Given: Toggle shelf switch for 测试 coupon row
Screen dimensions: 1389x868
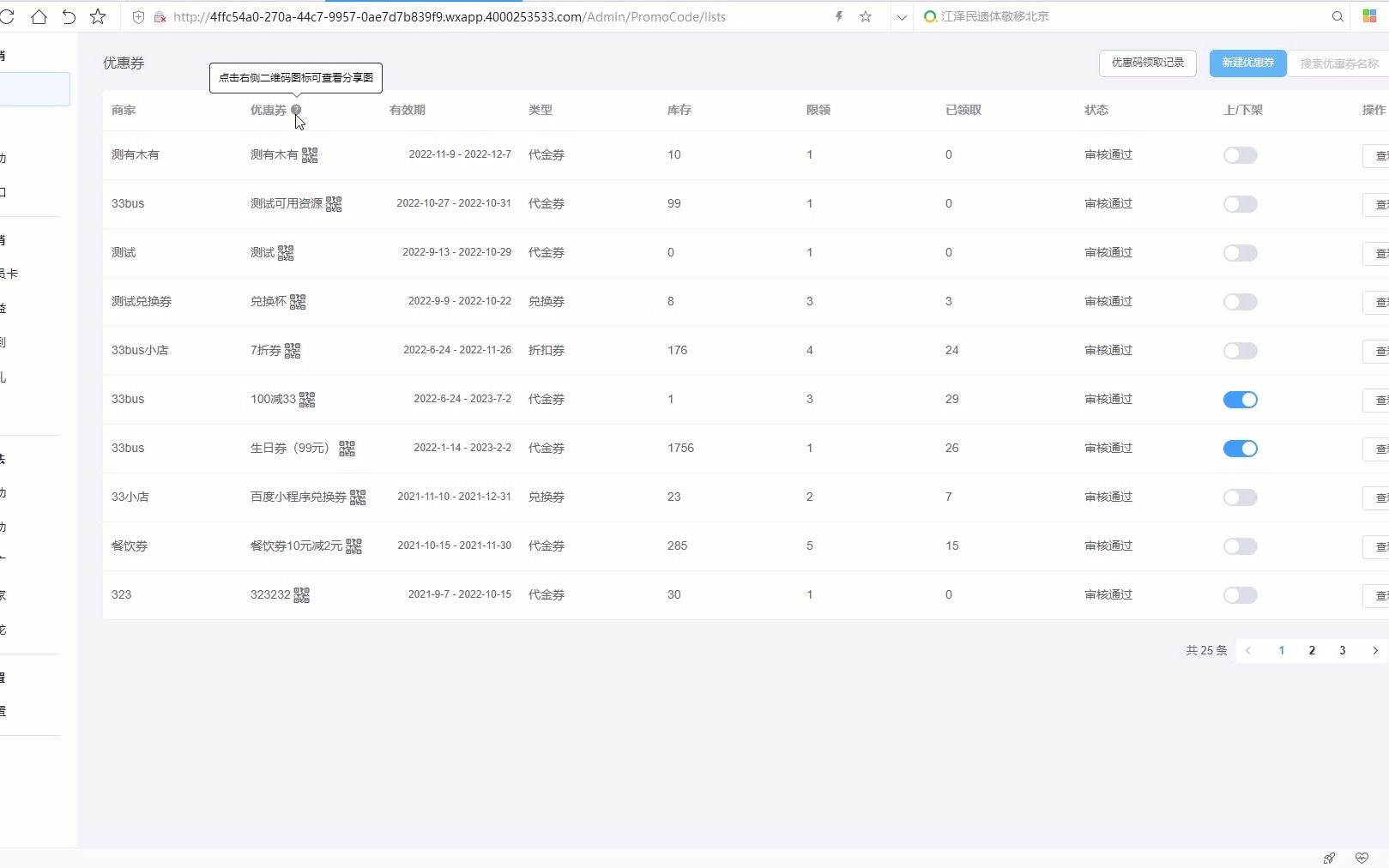Looking at the screenshot, I should tap(1240, 253).
